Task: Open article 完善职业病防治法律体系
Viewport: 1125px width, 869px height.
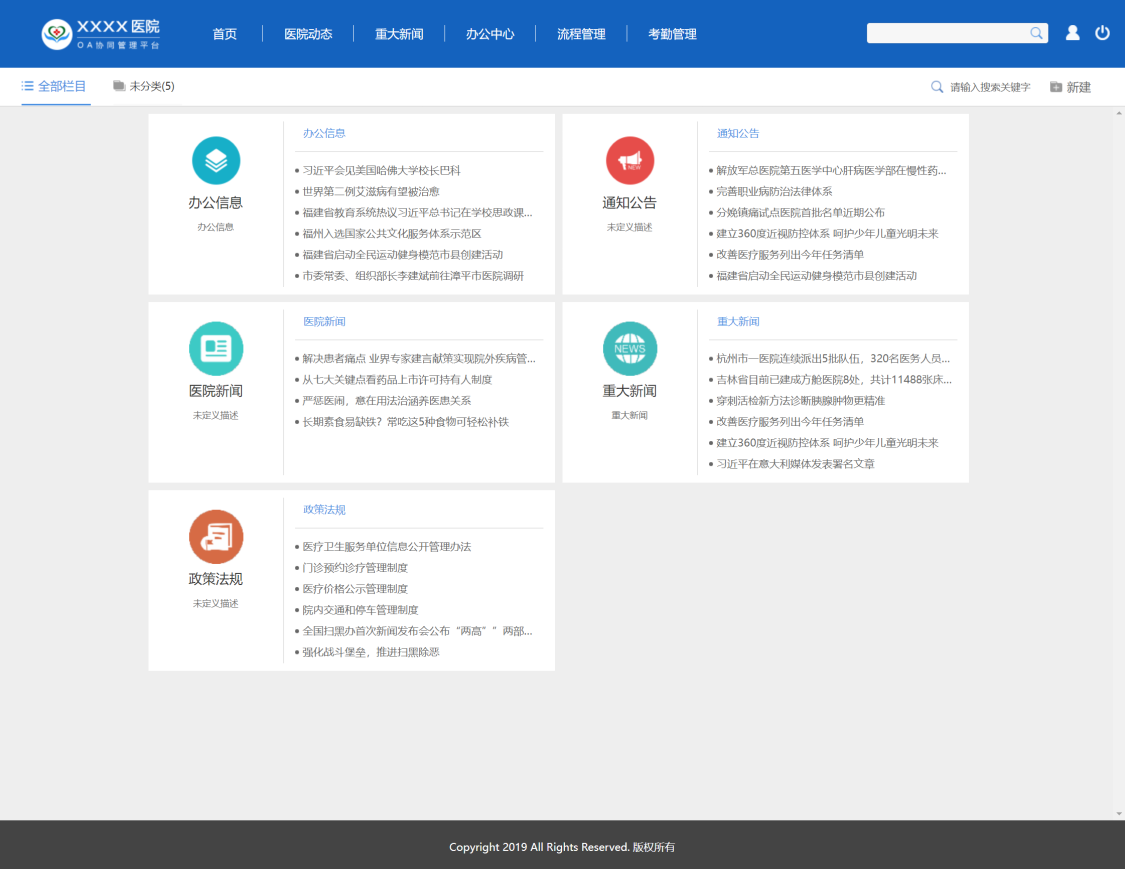Action: click(774, 191)
